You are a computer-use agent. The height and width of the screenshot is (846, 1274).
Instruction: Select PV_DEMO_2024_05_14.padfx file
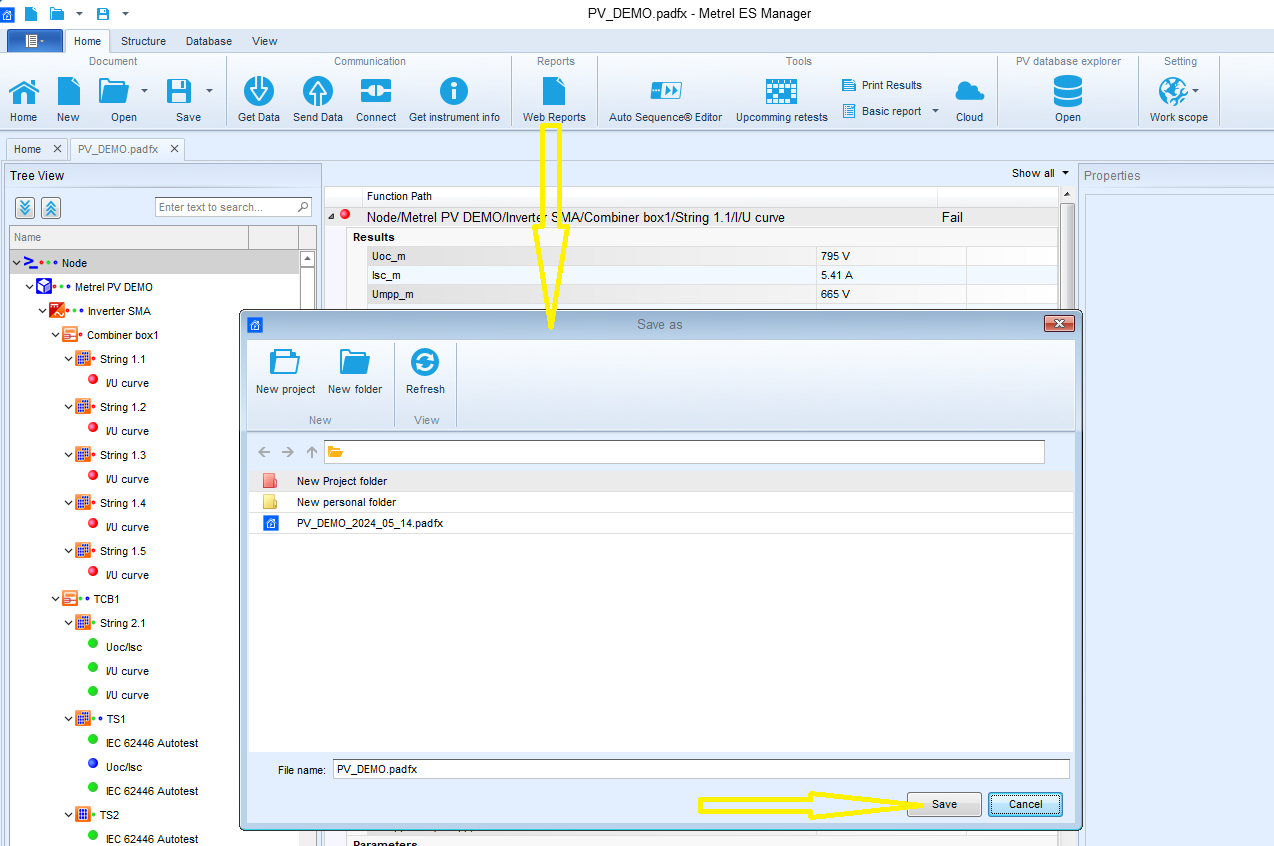click(x=369, y=523)
